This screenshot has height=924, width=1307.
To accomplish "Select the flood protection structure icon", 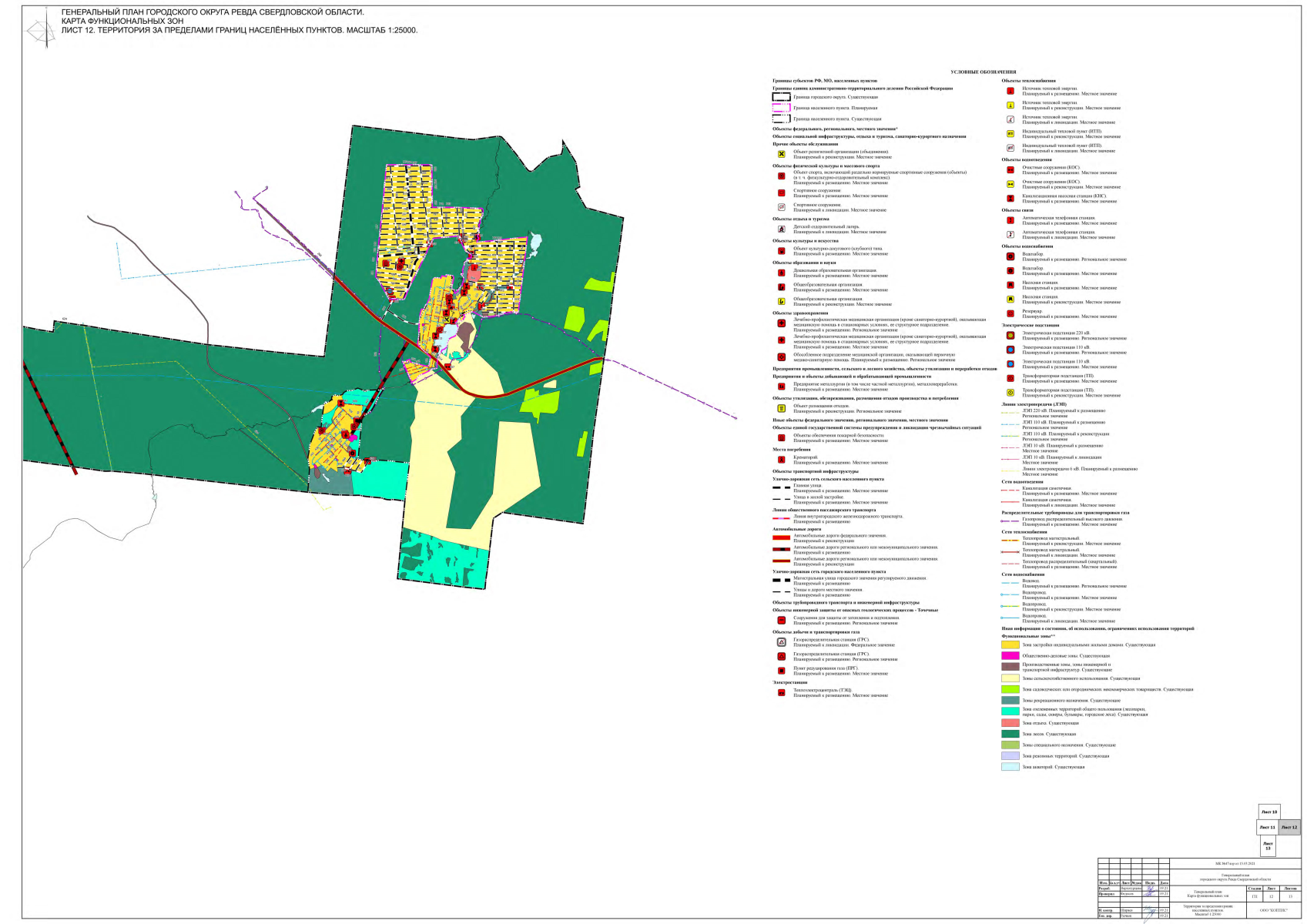I will coord(781,620).
